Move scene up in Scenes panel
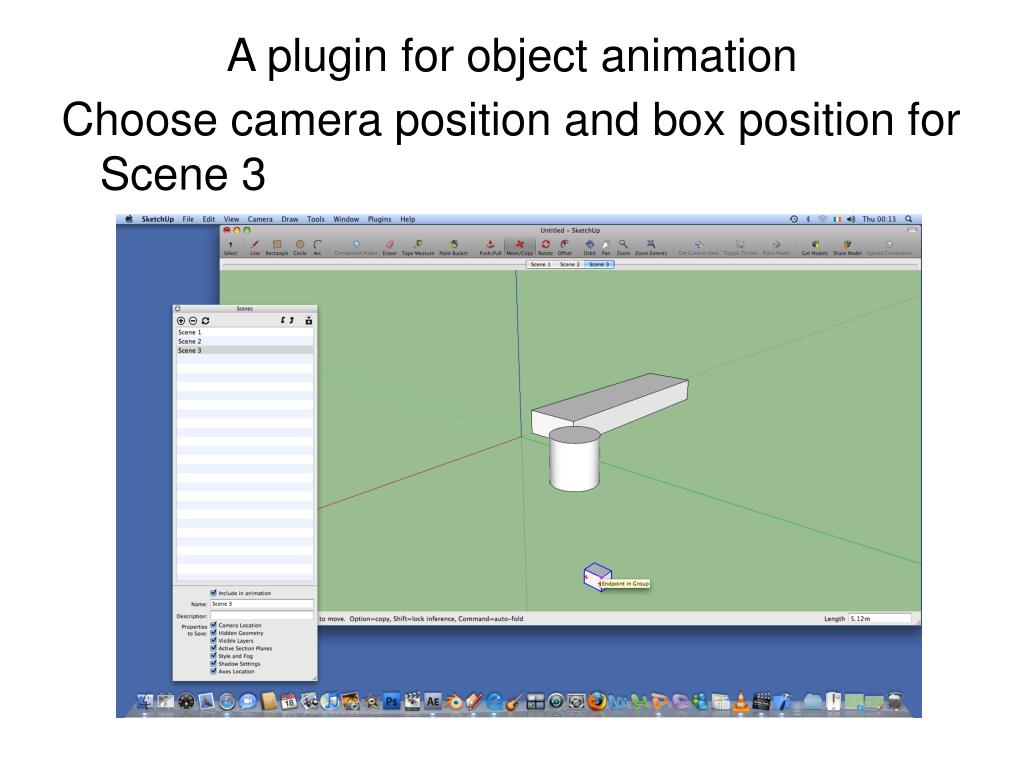 tap(291, 321)
